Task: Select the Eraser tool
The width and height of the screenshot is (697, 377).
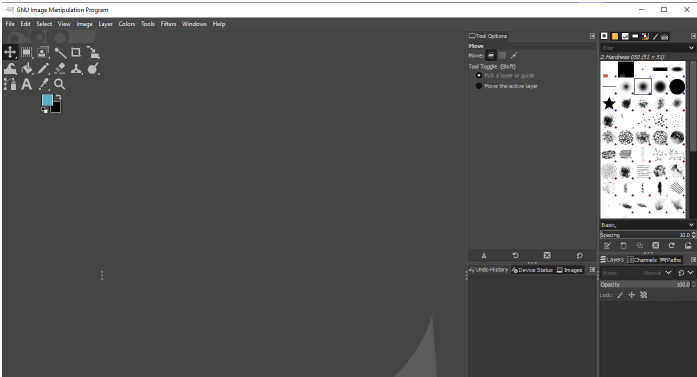Action: [60, 68]
